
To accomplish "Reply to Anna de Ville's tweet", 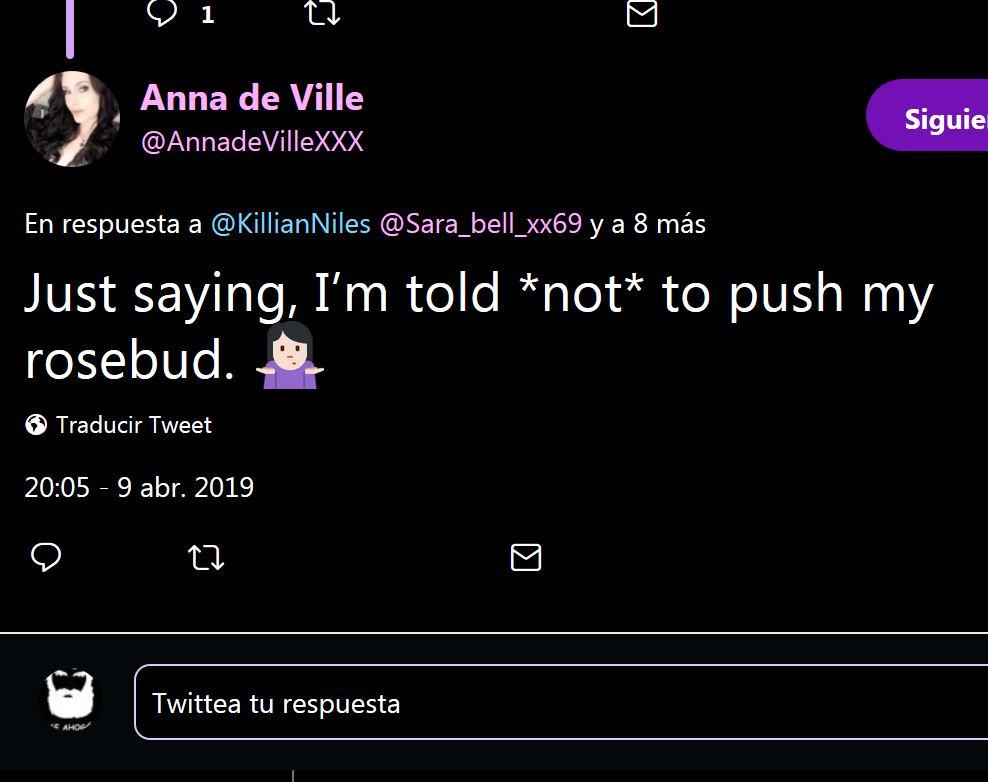I will 46,557.
